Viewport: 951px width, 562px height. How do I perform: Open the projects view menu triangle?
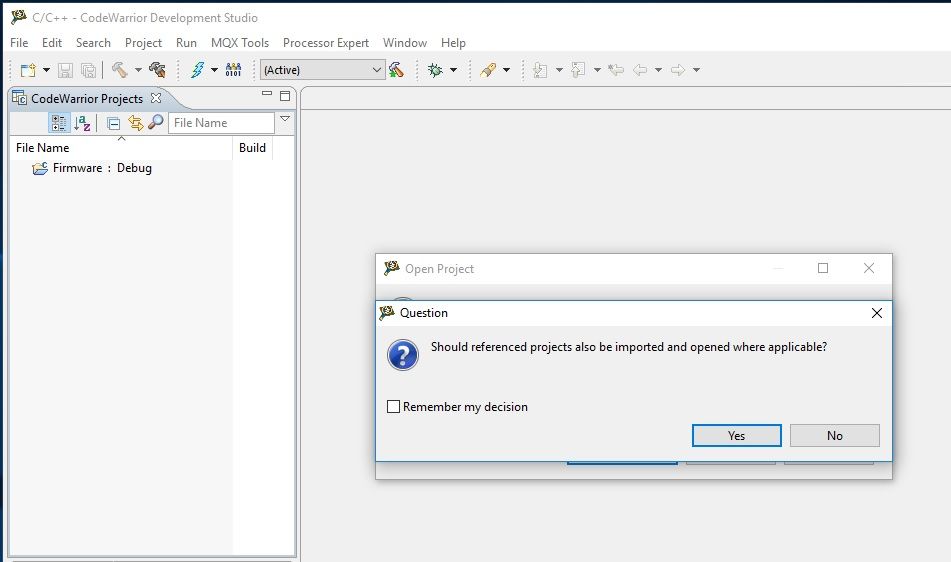[x=285, y=119]
